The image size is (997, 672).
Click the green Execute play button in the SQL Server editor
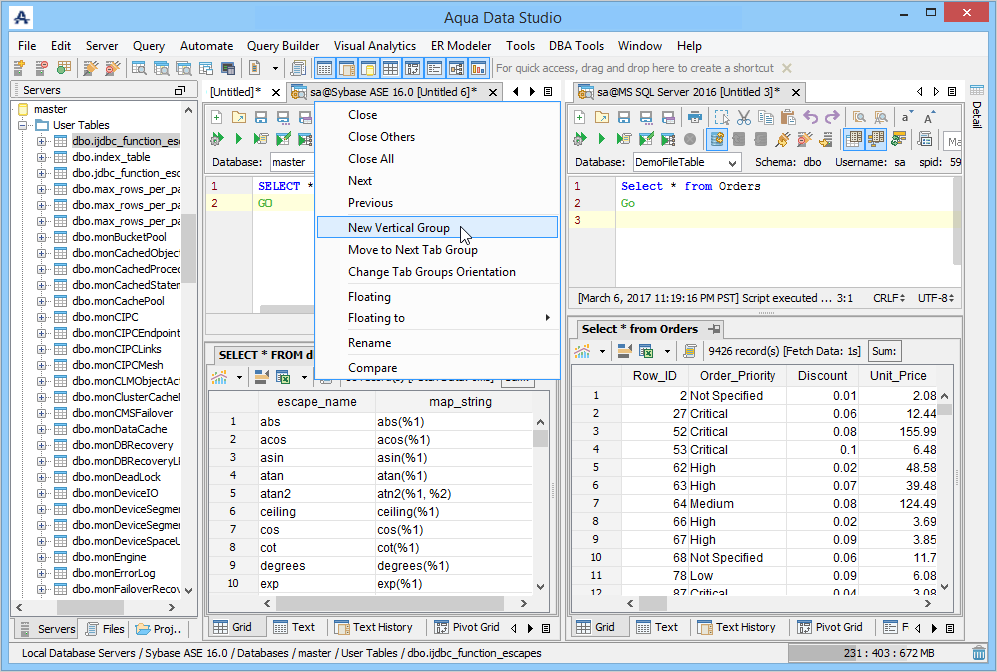point(601,139)
